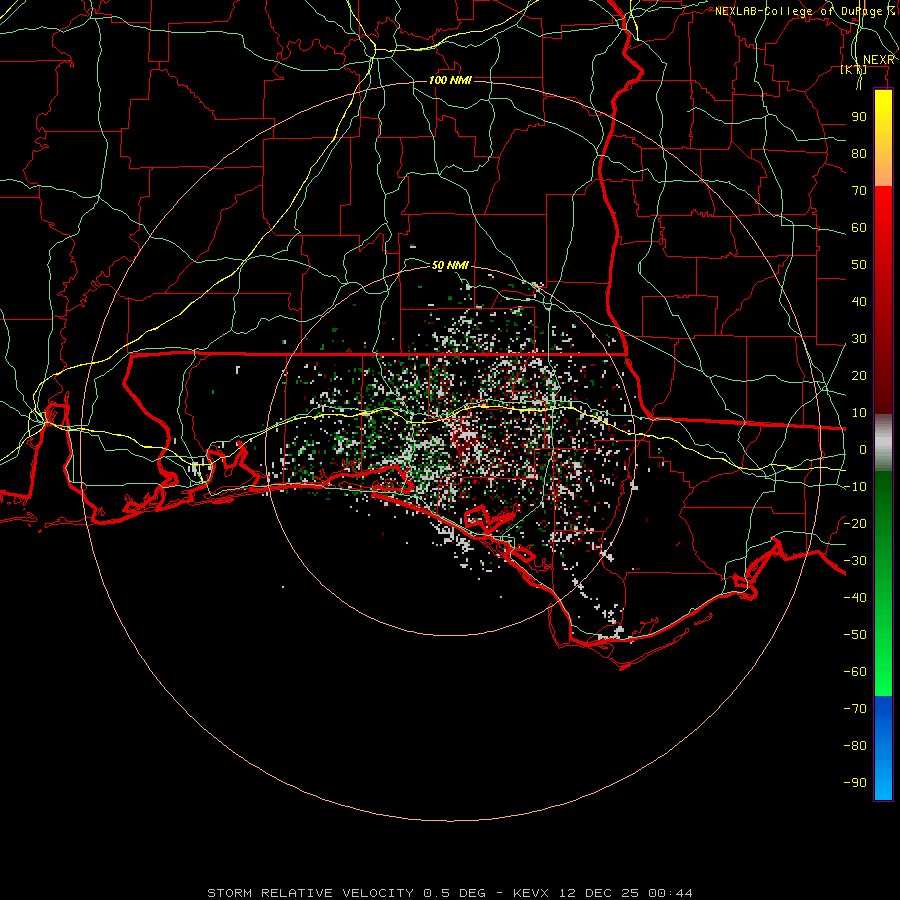Click the KEVX radar site identifier
Screen dimensions: 900x900
tap(532, 893)
